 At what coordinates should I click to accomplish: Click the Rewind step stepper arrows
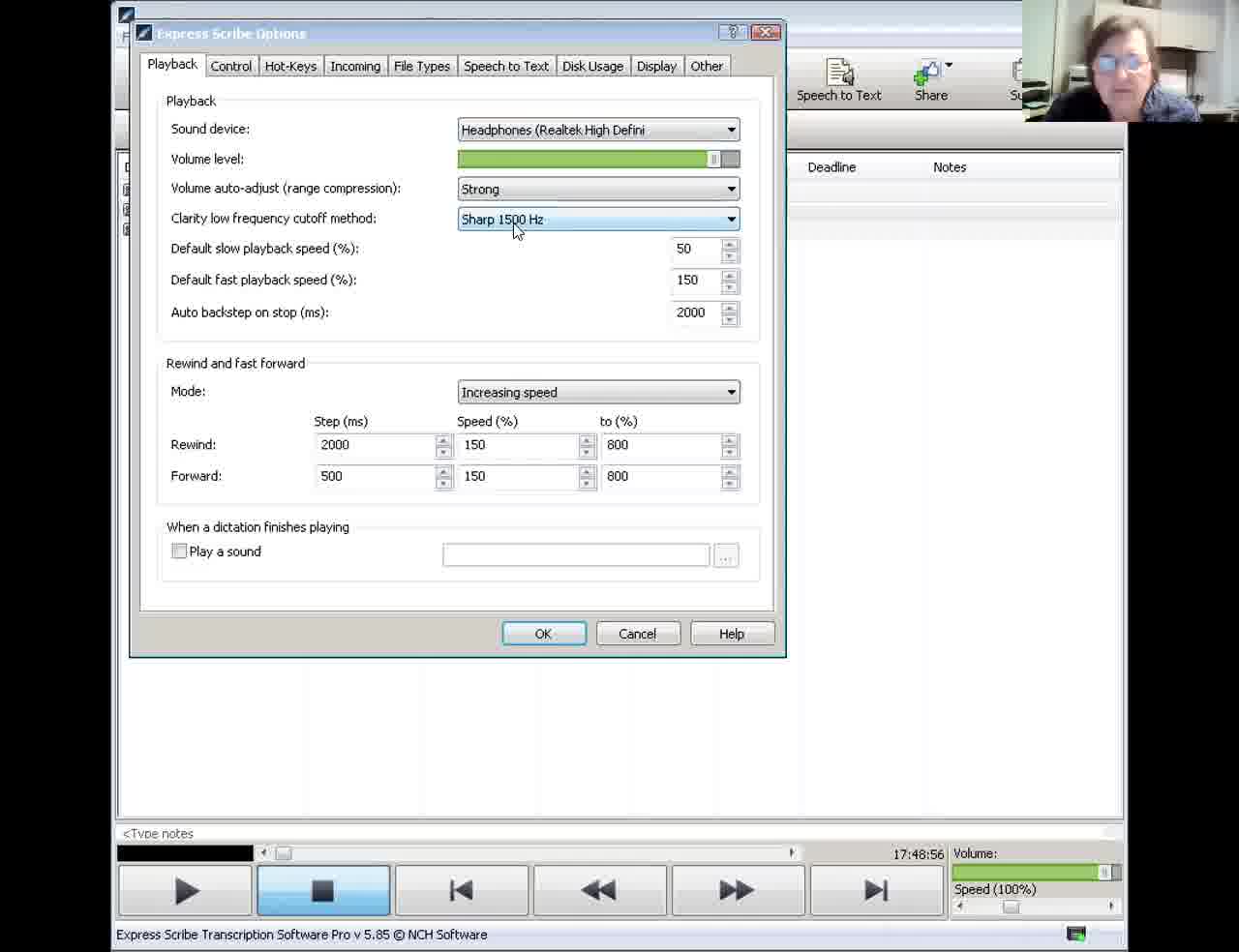[443, 446]
